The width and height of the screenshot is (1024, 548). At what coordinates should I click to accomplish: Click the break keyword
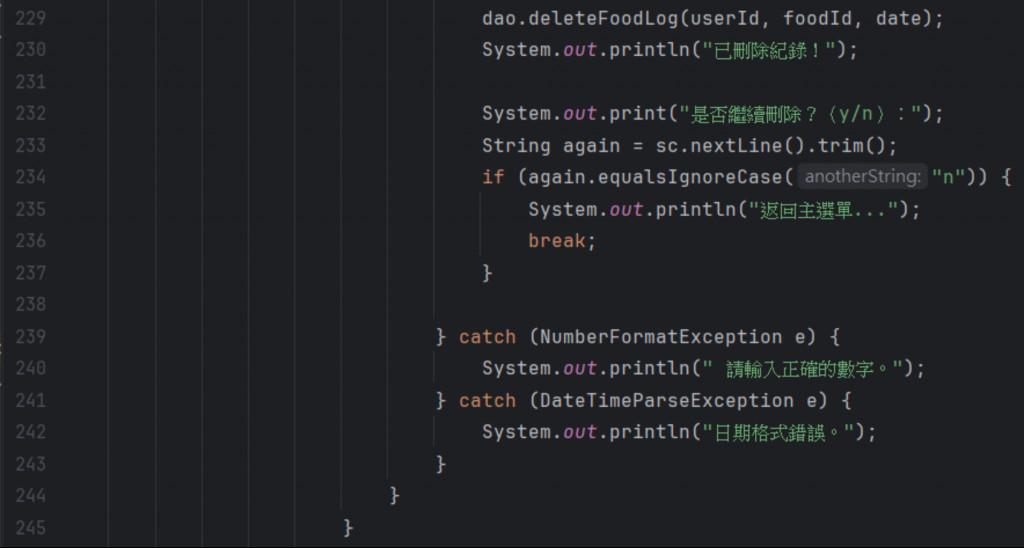click(557, 241)
